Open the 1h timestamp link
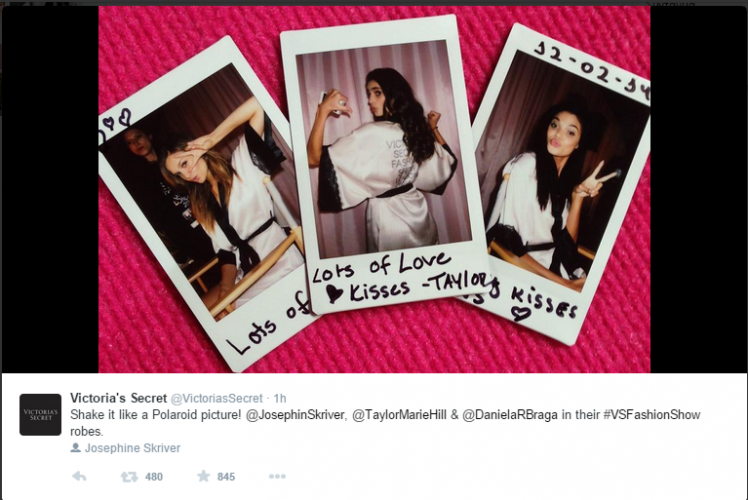The width and height of the screenshot is (748, 500). point(280,398)
